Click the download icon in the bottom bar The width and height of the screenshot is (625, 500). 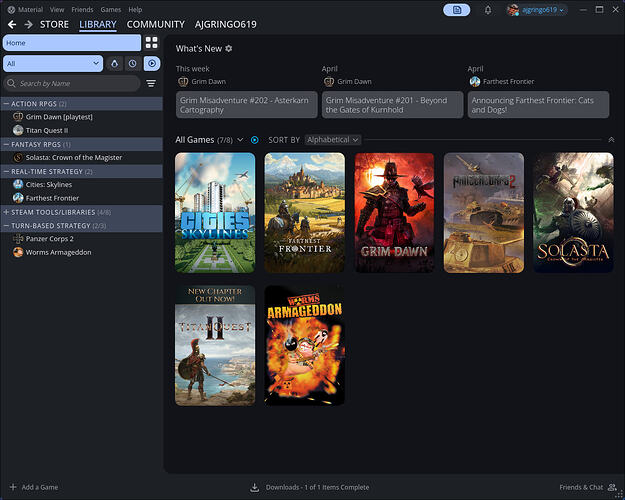[254, 487]
